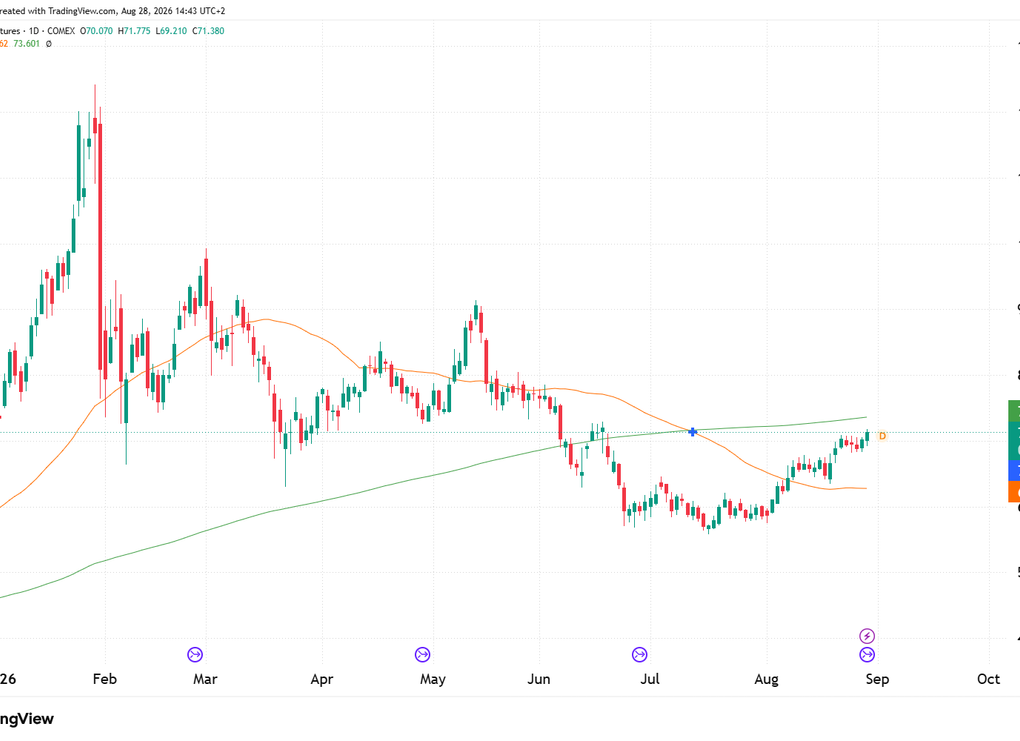The height and width of the screenshot is (741, 1020).
Task: Click the Mar label on time axis
Action: pos(205,679)
